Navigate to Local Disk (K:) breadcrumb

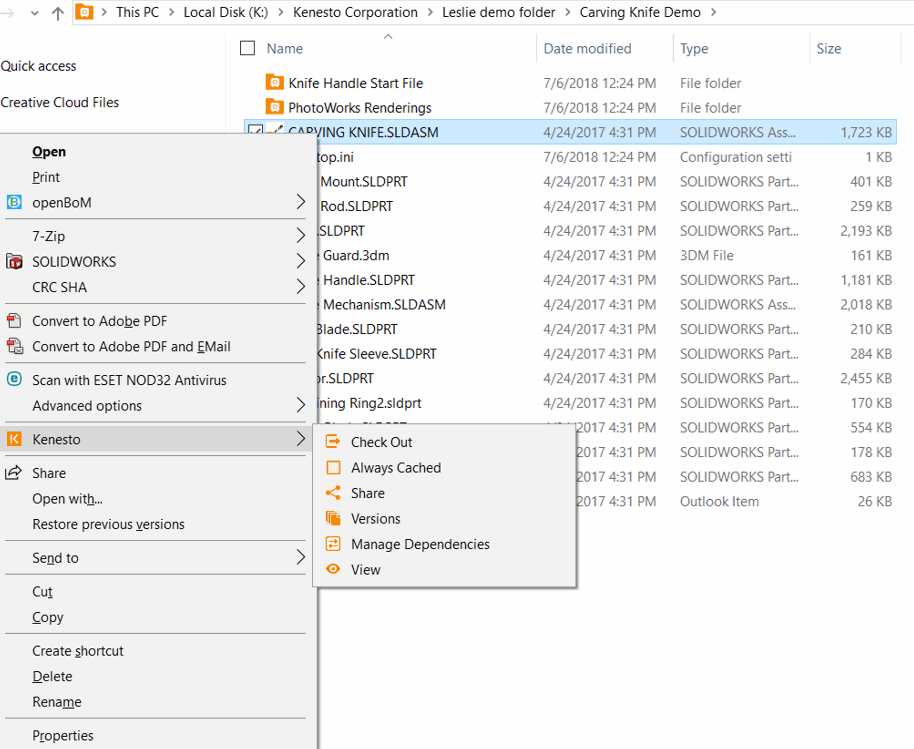[x=226, y=12]
